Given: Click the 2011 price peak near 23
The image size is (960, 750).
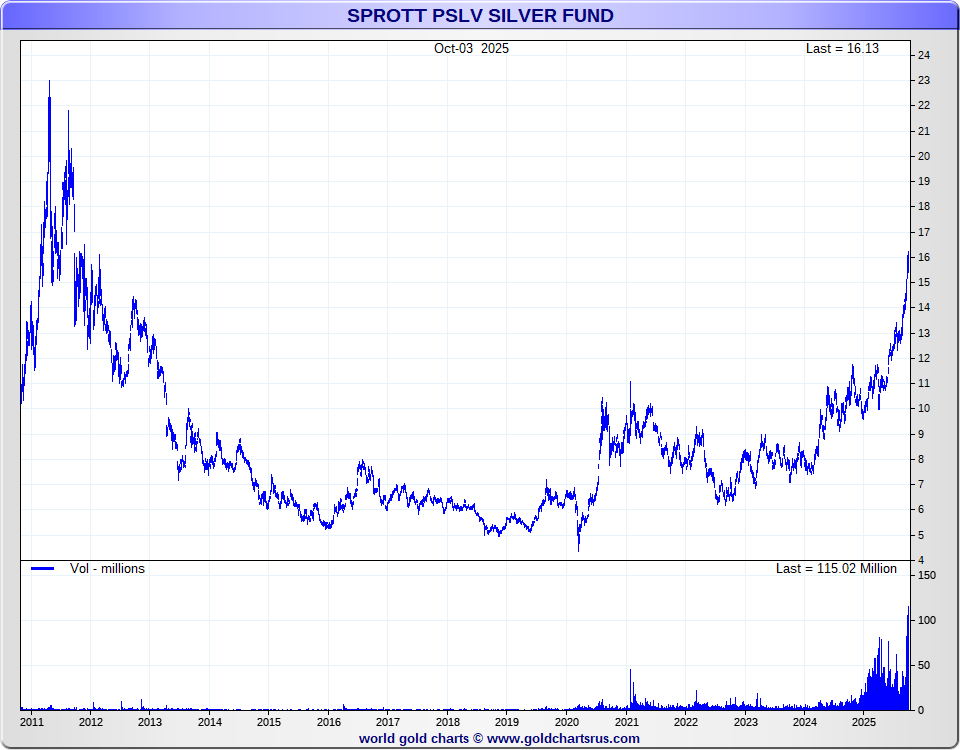Looking at the screenshot, I should tap(50, 82).
